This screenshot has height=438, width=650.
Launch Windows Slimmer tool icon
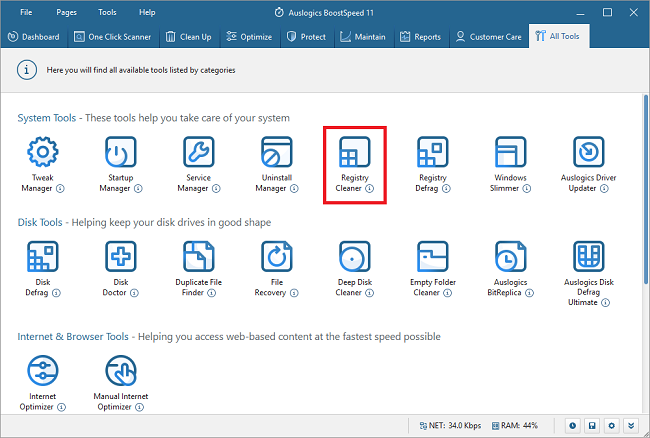(510, 152)
